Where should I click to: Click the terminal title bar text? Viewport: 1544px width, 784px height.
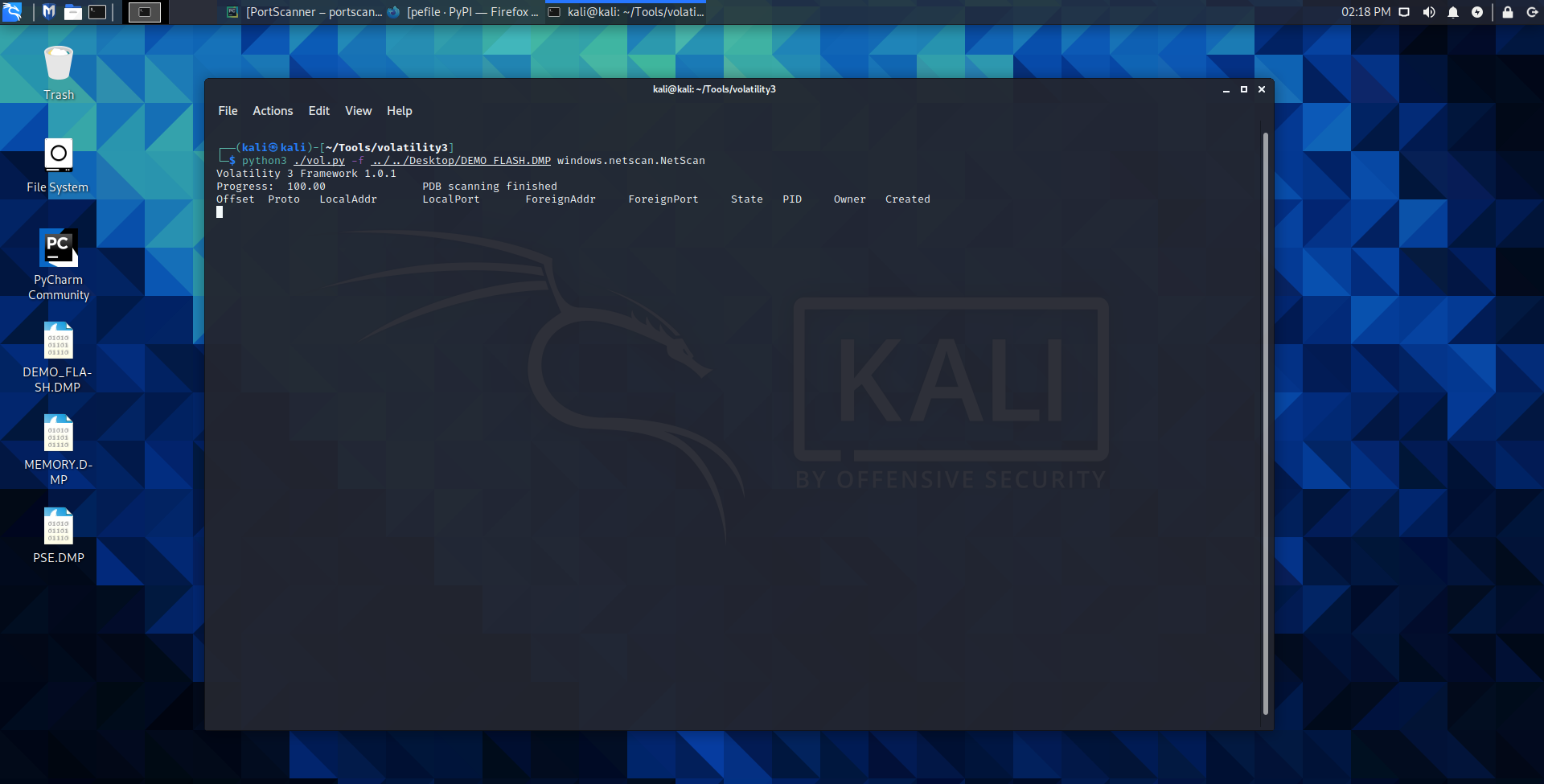coord(714,89)
